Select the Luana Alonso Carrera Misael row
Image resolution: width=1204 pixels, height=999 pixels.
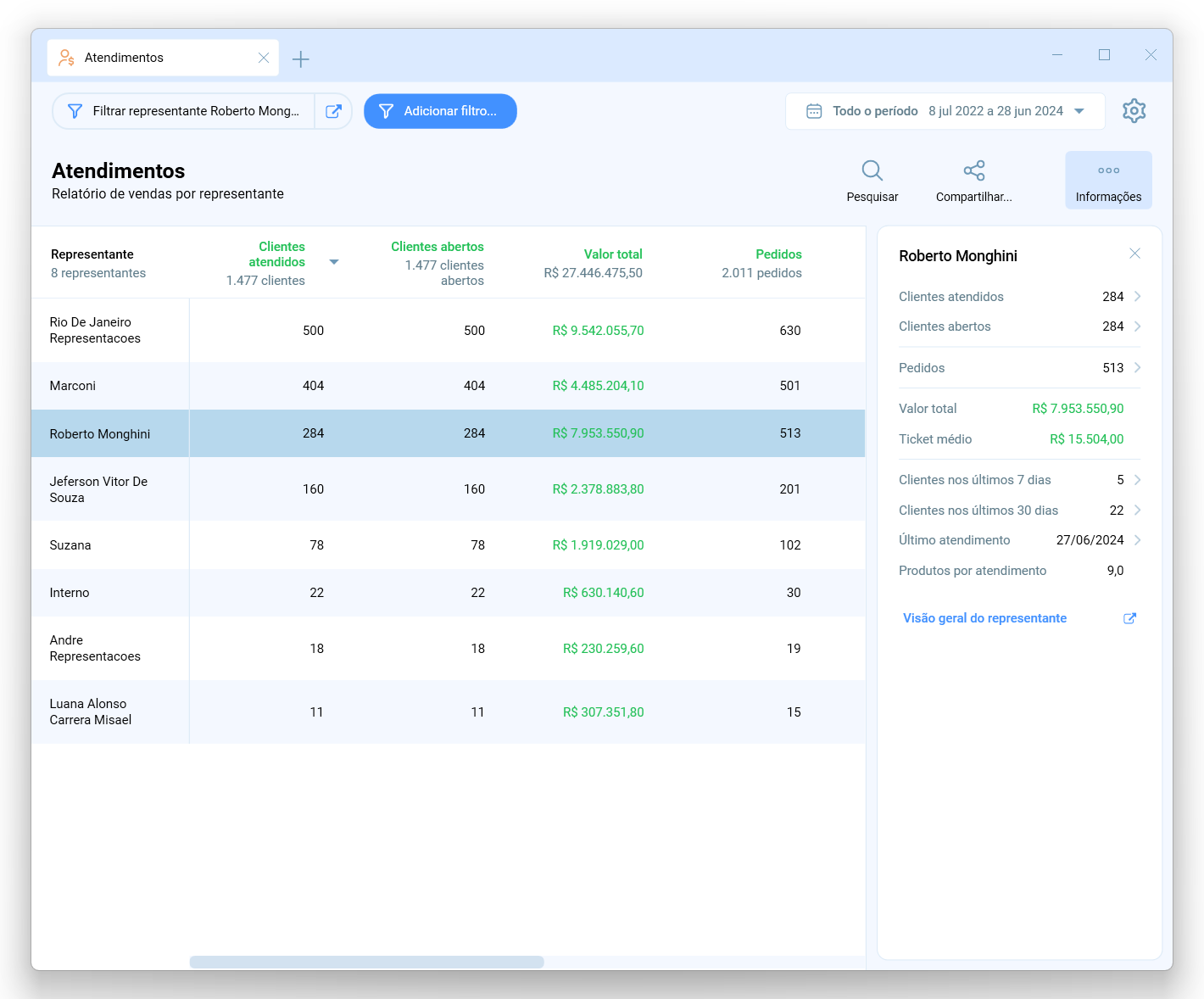449,712
